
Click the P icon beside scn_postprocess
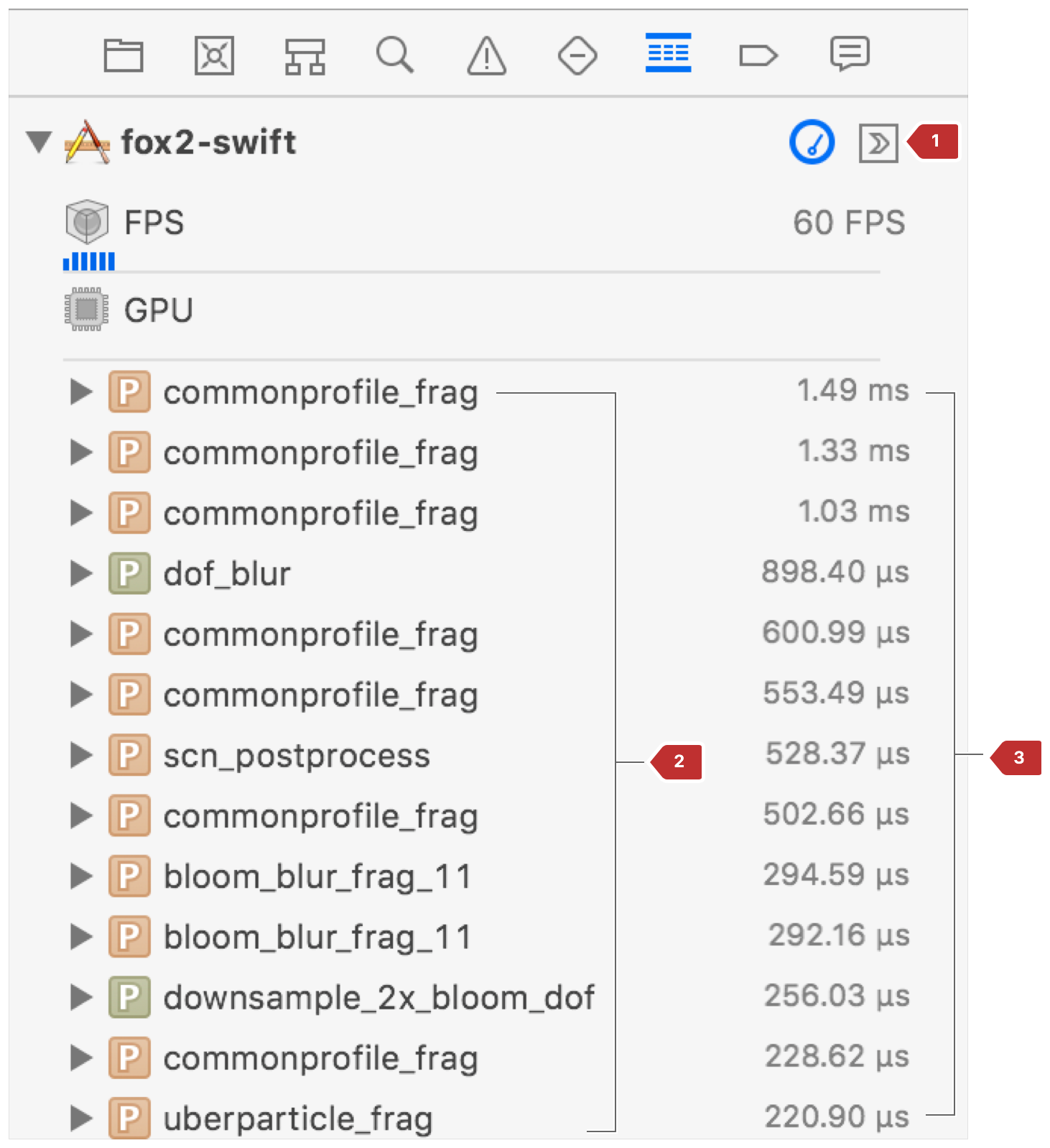click(x=129, y=755)
